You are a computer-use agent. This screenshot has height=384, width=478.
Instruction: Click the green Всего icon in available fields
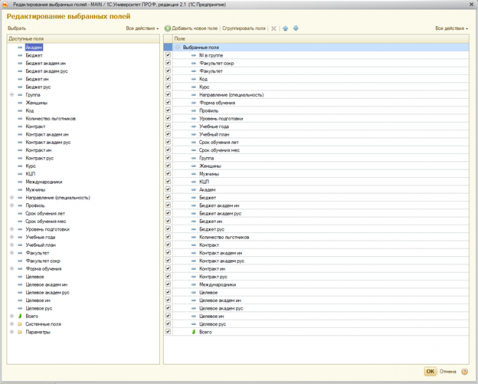(20, 316)
